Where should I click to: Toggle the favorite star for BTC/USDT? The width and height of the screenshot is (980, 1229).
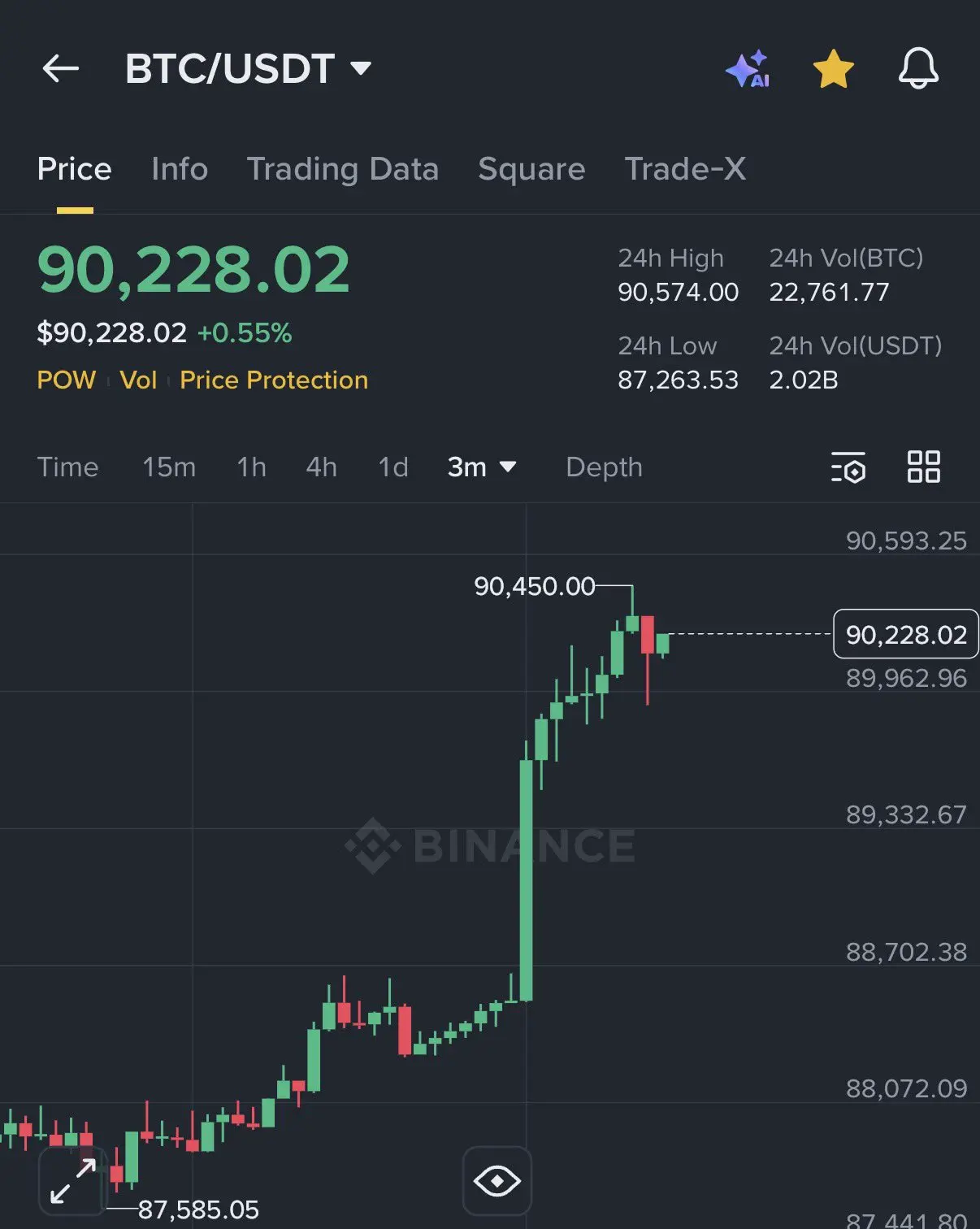834,68
